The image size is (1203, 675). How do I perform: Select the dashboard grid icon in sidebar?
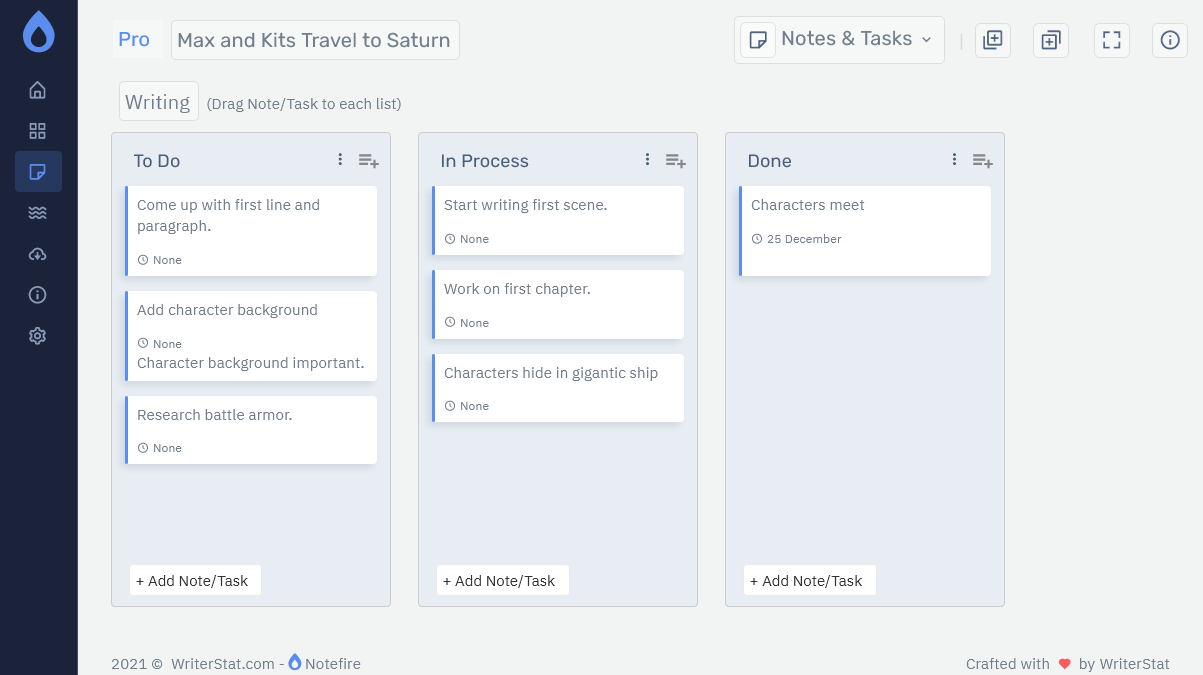[x=37, y=130]
